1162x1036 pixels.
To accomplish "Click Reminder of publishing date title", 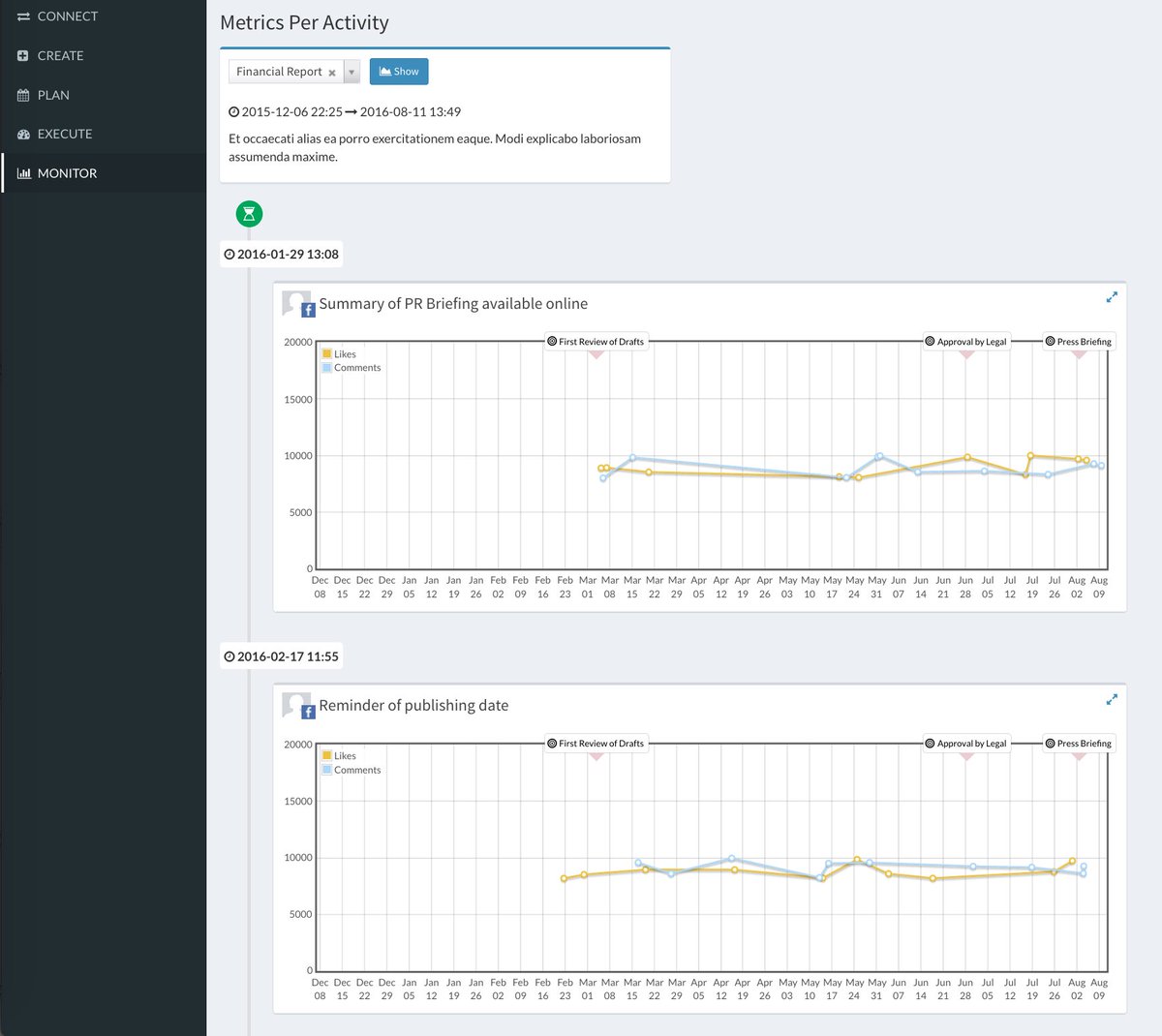I will click(x=413, y=706).
